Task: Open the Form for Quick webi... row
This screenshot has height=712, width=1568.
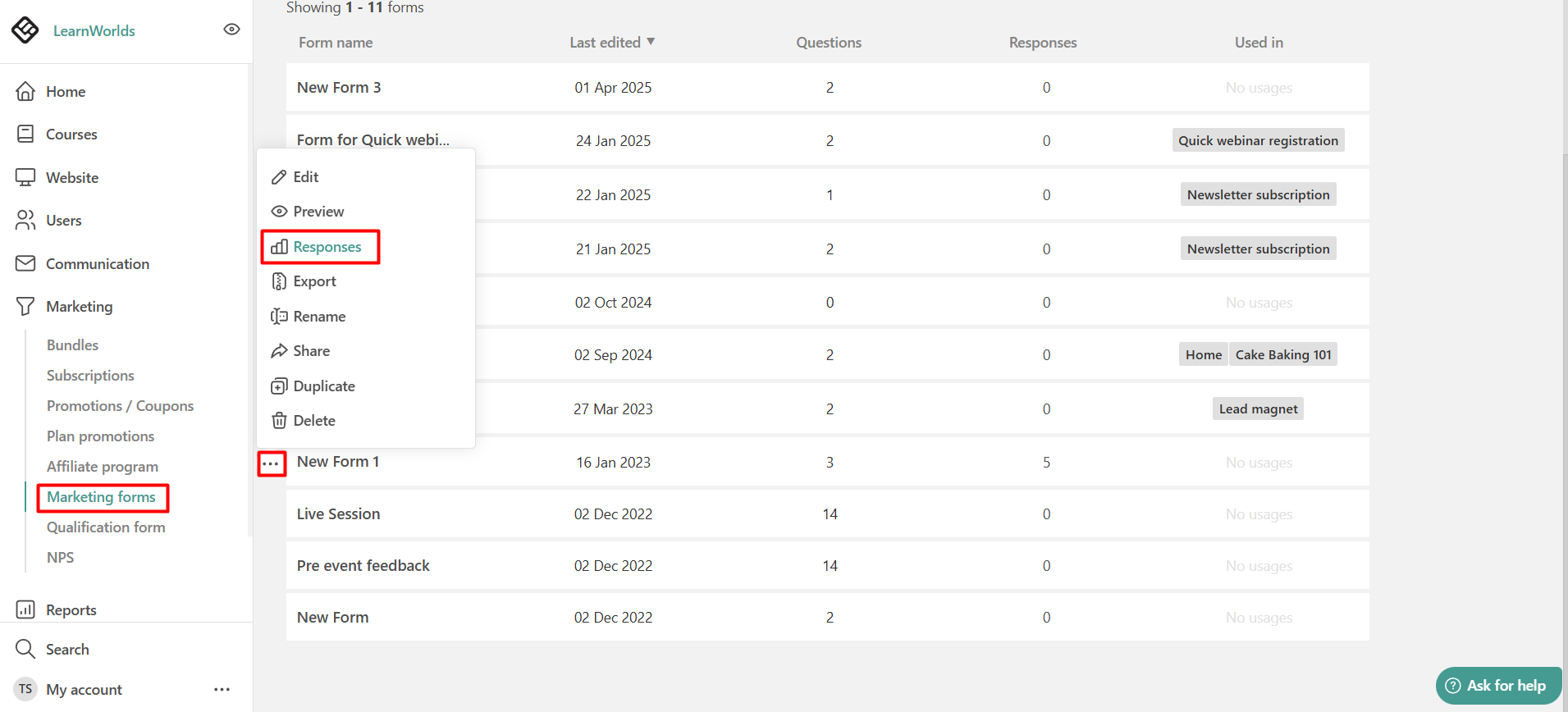Action: click(827, 140)
